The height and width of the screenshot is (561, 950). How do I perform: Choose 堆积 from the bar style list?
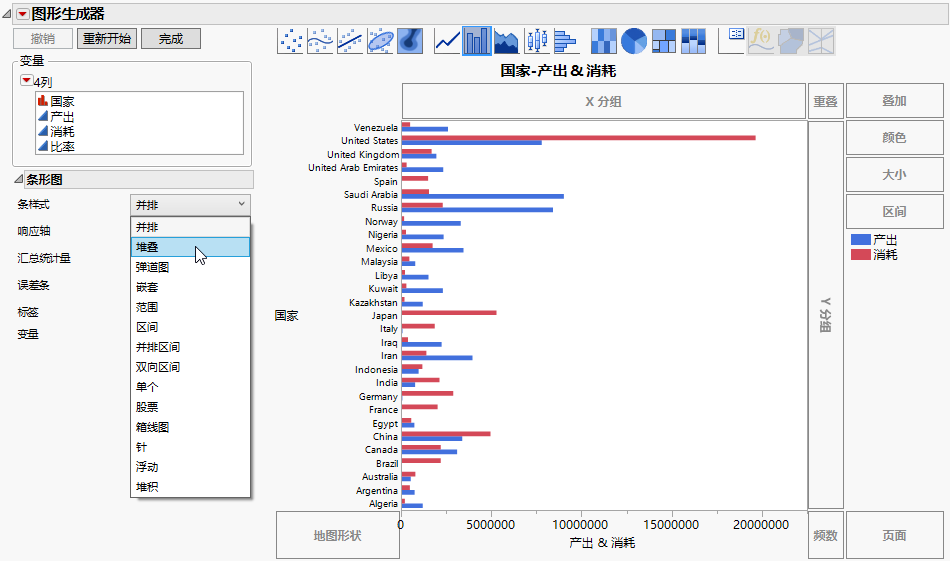190,487
